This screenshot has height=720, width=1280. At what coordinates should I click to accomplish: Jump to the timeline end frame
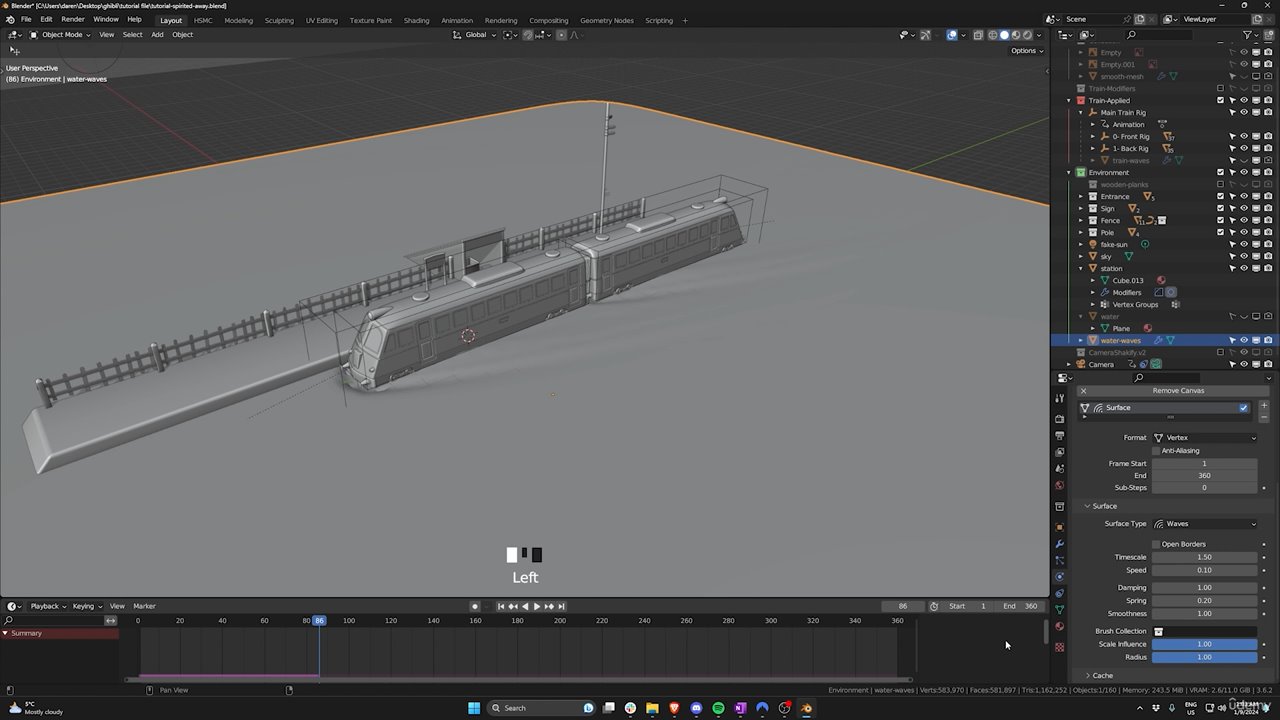(561, 606)
